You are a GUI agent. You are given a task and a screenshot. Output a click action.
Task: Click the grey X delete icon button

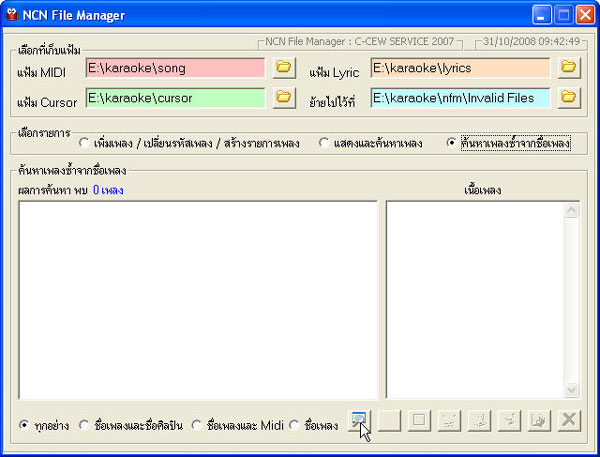(x=569, y=421)
